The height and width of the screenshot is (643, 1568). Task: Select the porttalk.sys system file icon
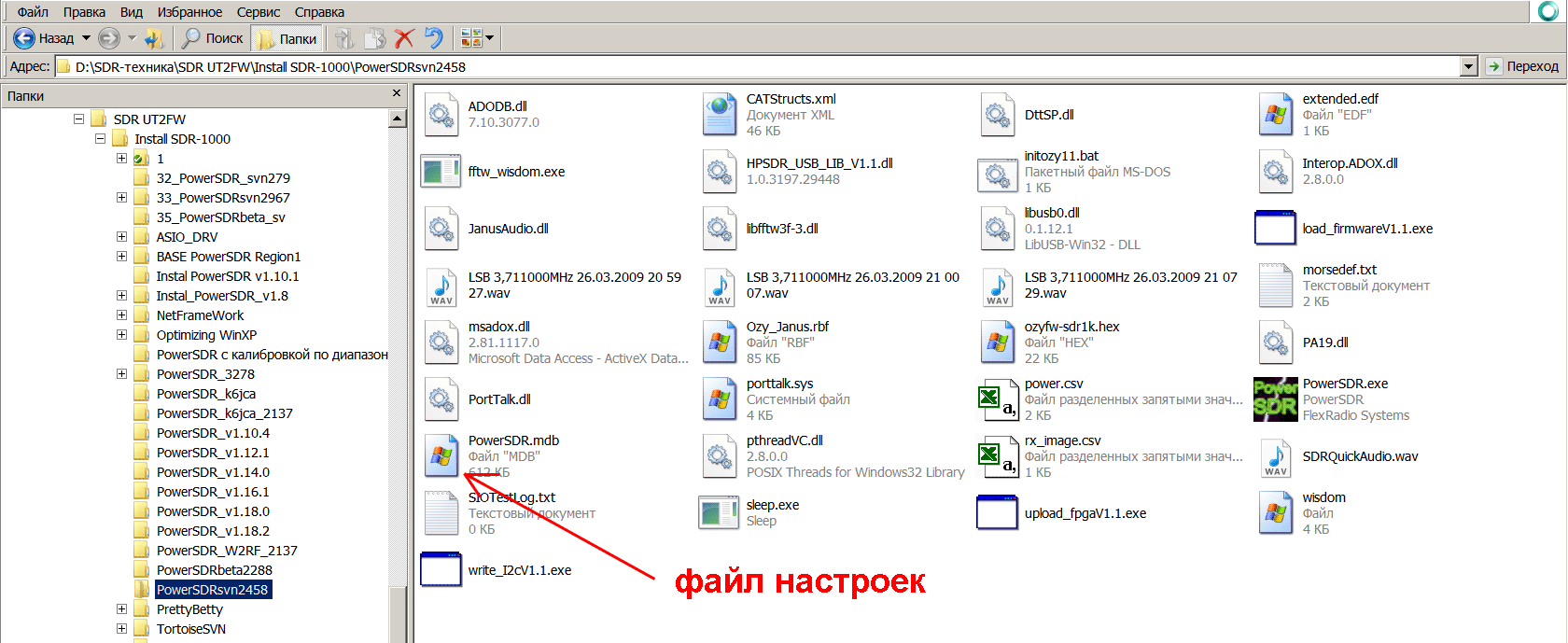tap(720, 399)
